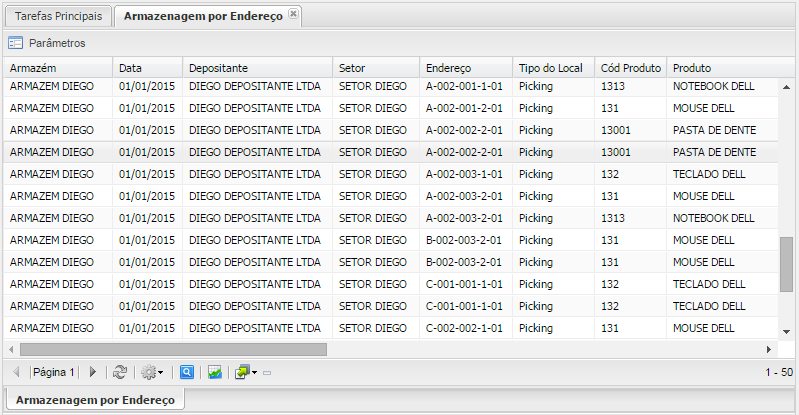799x415 pixels.
Task: Click ARMAZEM DIEGO in the A-002-001-1-01 row
Action: [52, 86]
